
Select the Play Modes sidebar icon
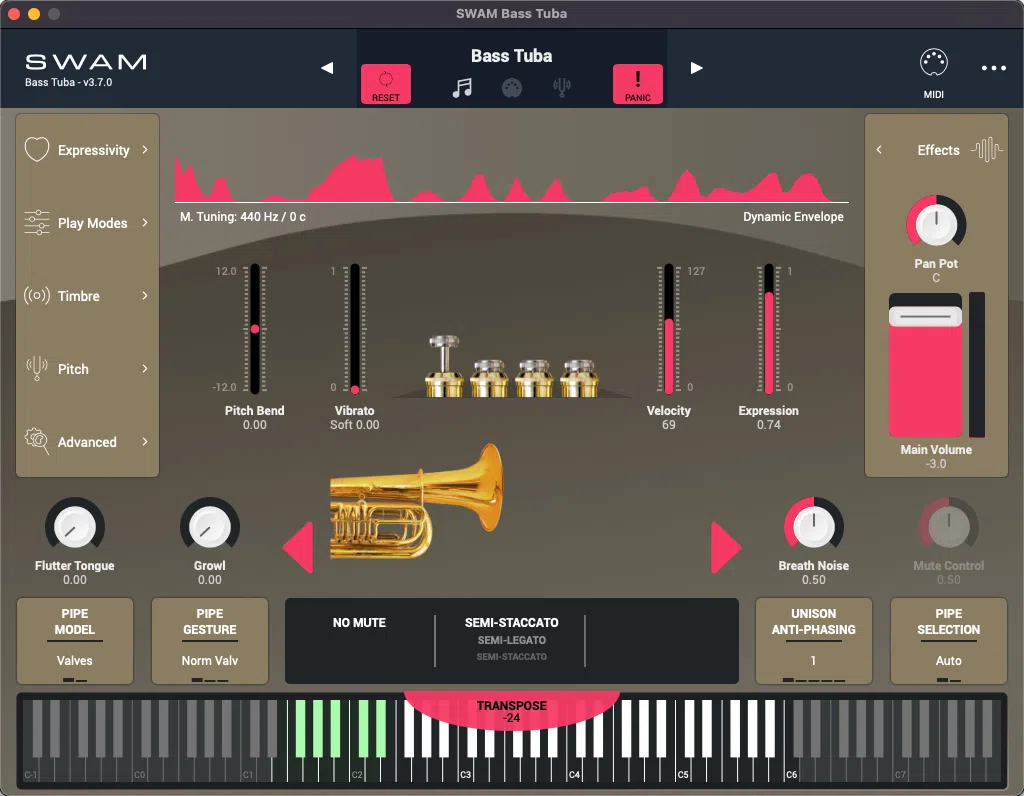[36, 222]
